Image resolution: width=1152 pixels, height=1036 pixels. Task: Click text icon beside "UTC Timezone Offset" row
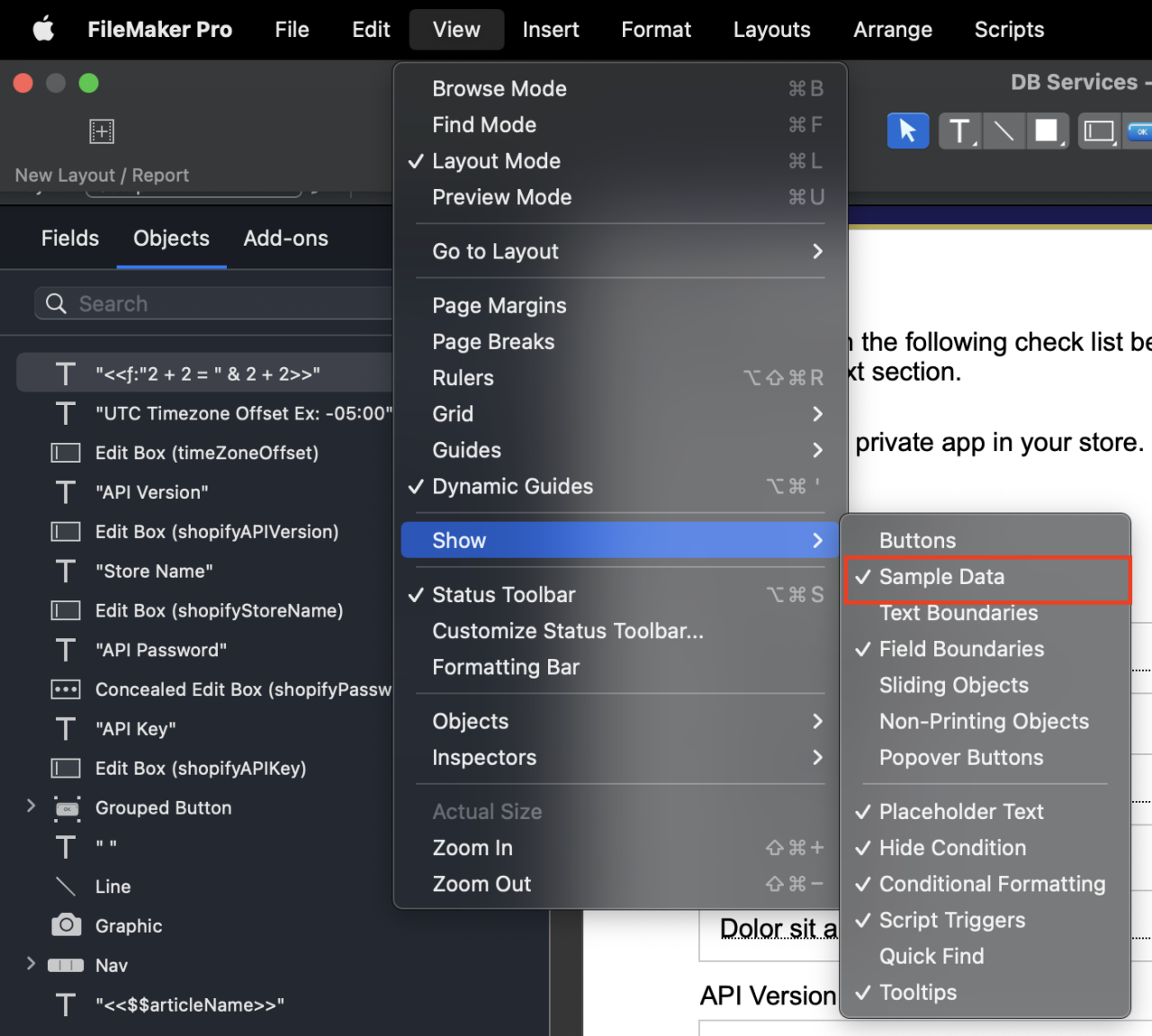point(66,414)
